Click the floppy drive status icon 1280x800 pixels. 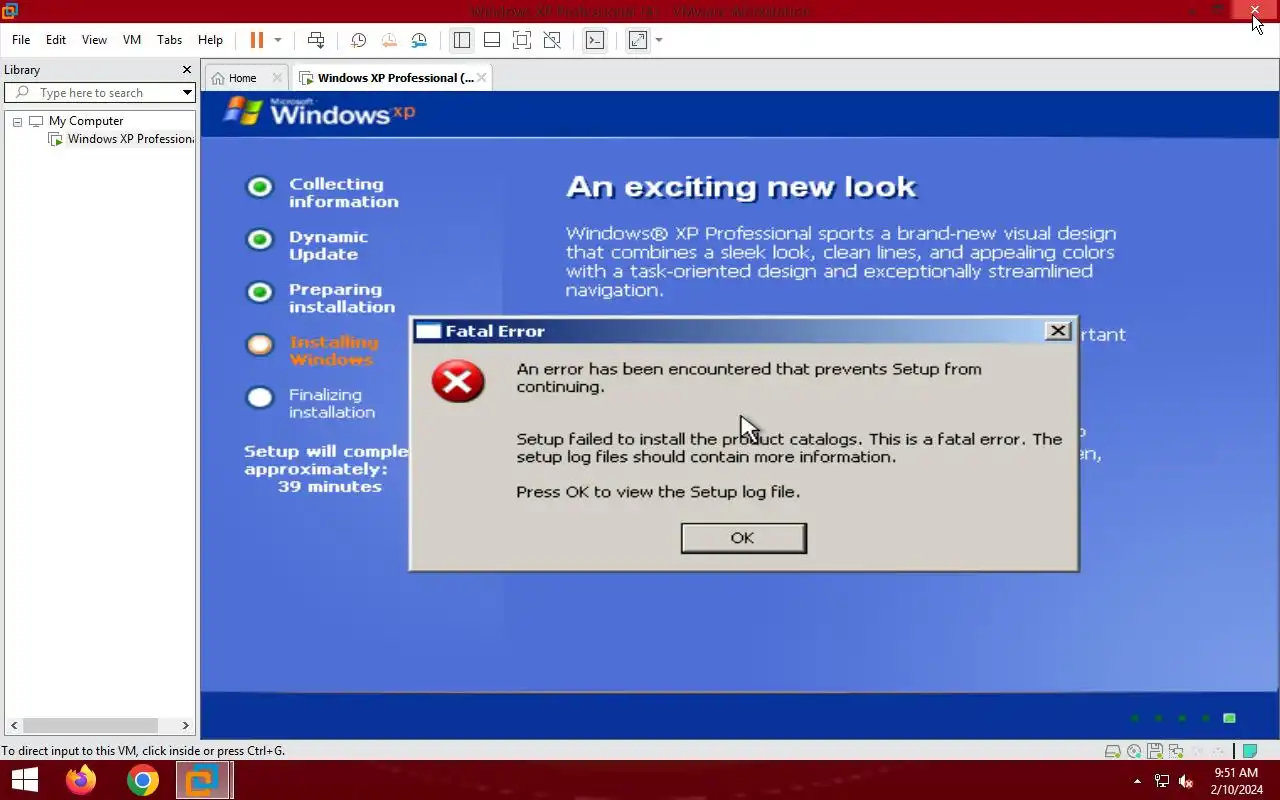coord(1155,751)
